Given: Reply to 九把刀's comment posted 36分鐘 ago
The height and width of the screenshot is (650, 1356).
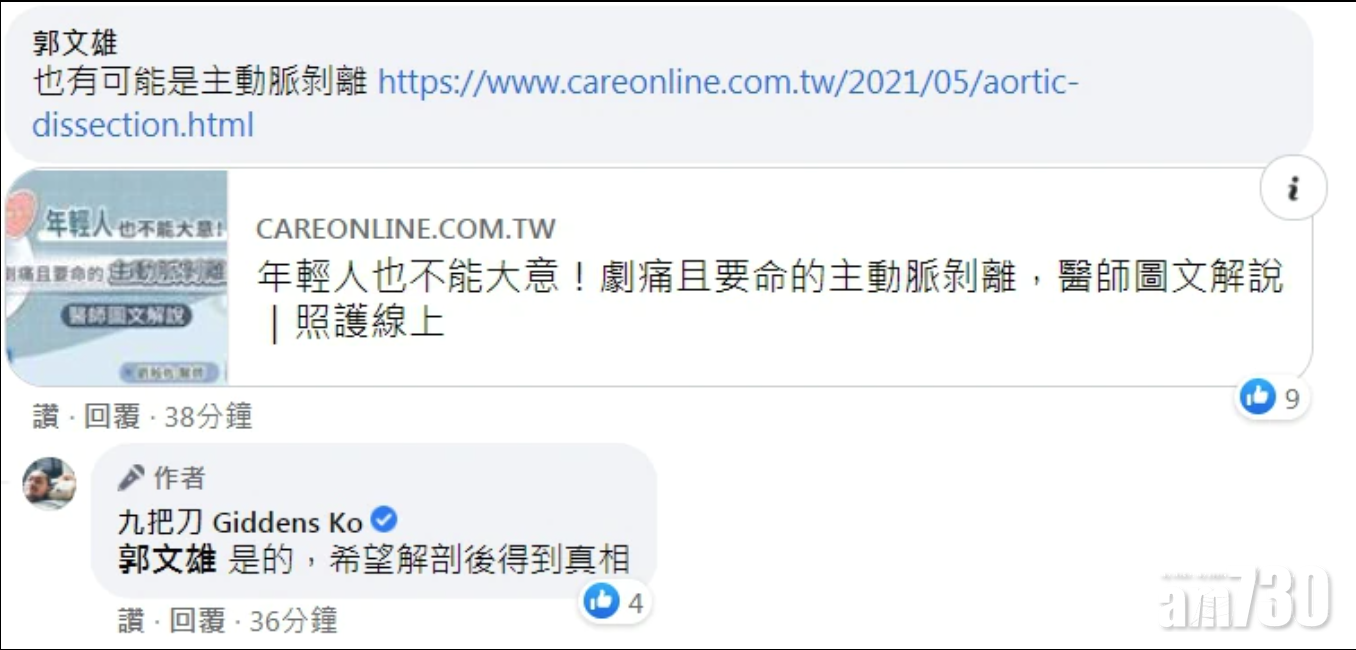Looking at the screenshot, I should click(x=197, y=620).
